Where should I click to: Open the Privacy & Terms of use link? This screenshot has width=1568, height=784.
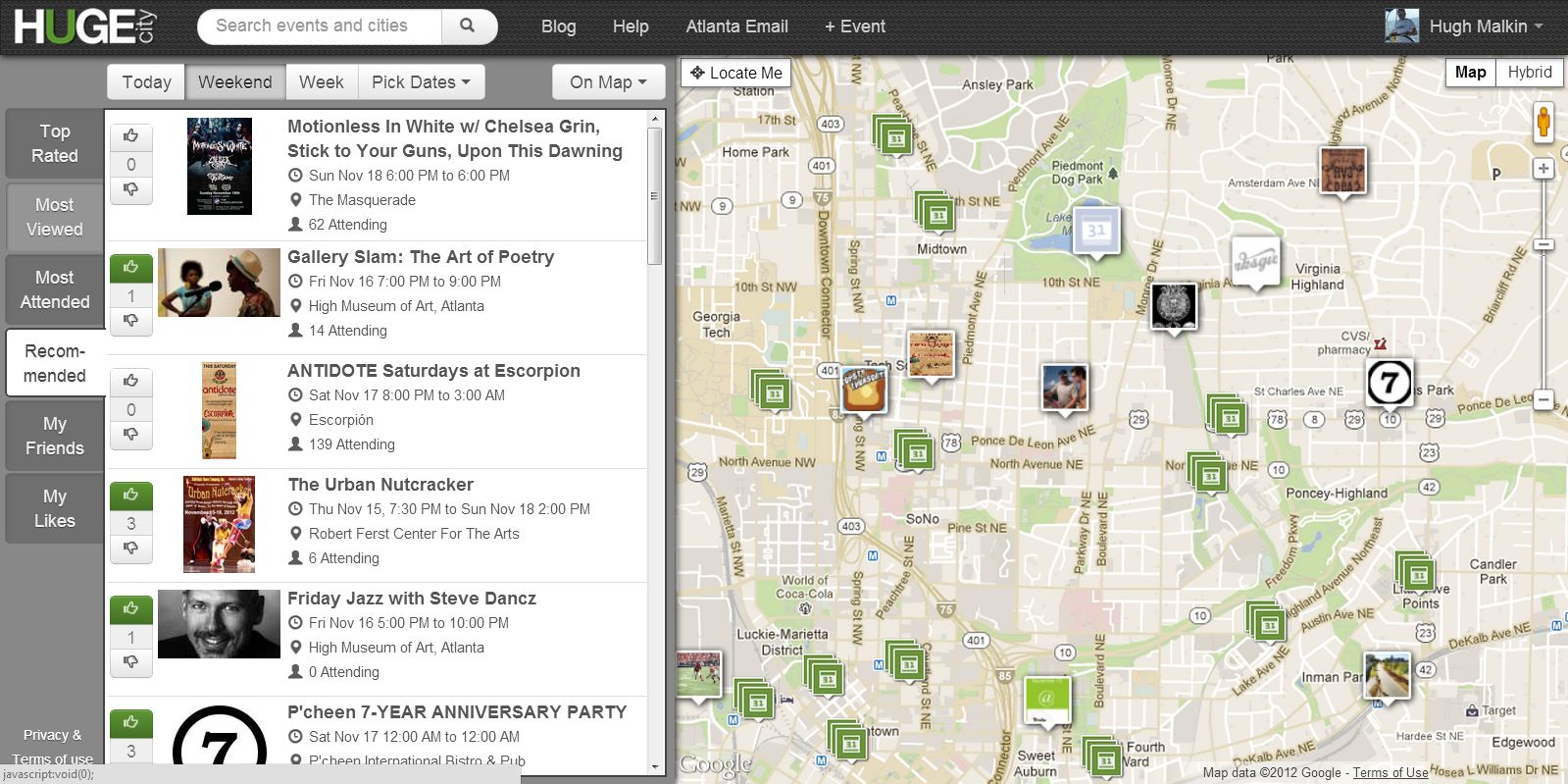pos(53,747)
